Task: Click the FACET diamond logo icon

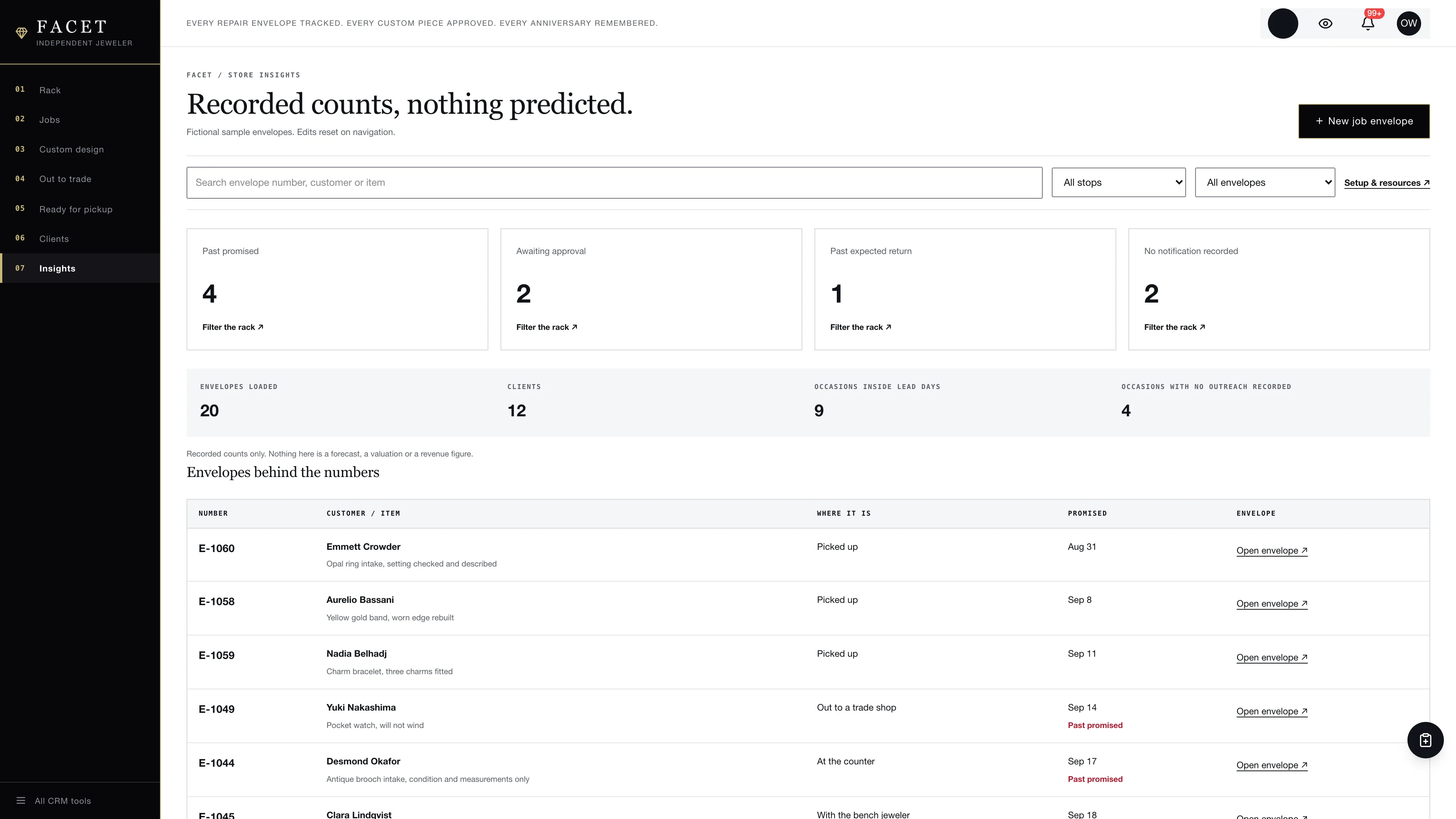Action: [x=22, y=33]
